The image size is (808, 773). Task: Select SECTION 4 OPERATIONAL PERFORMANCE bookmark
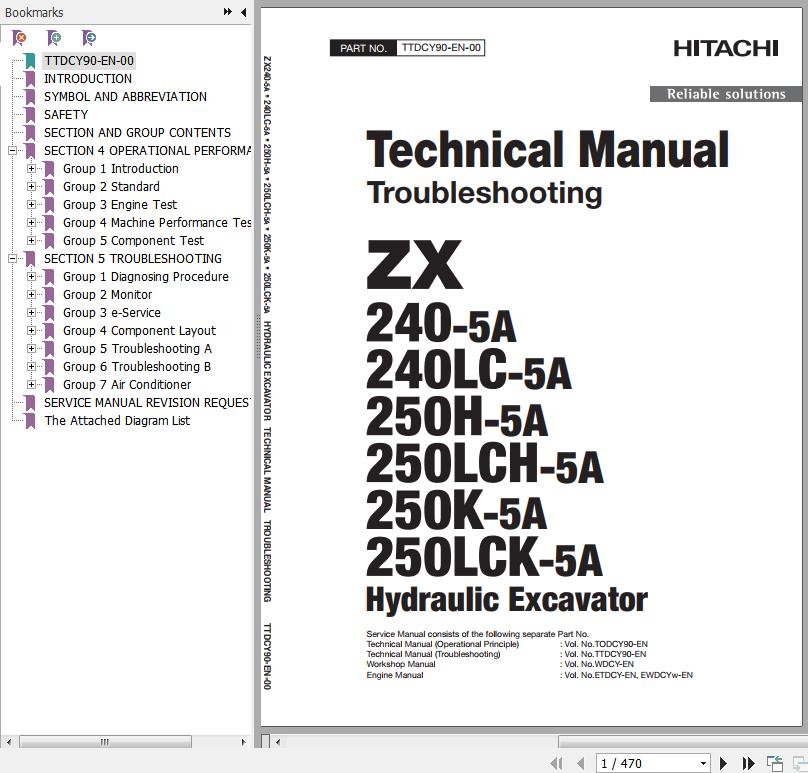[x=147, y=151]
